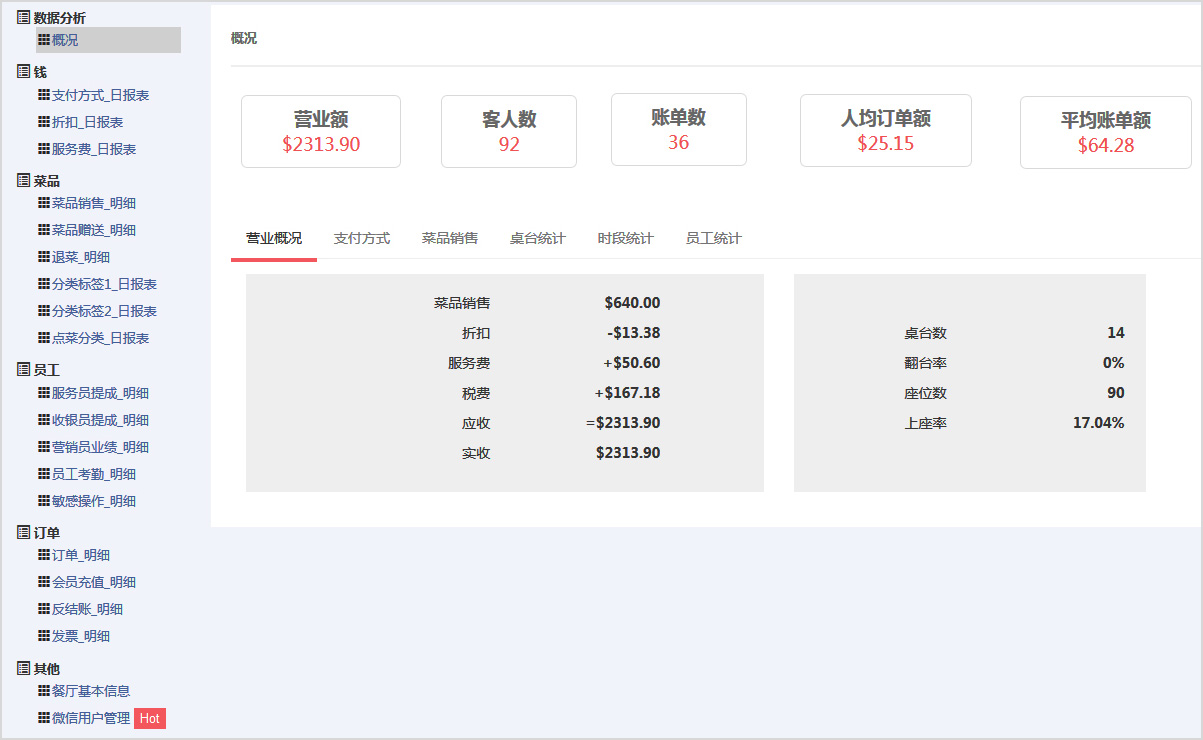Click the grid icon next to 概况
Viewport: 1203px width, 740px height.
[x=44, y=40]
